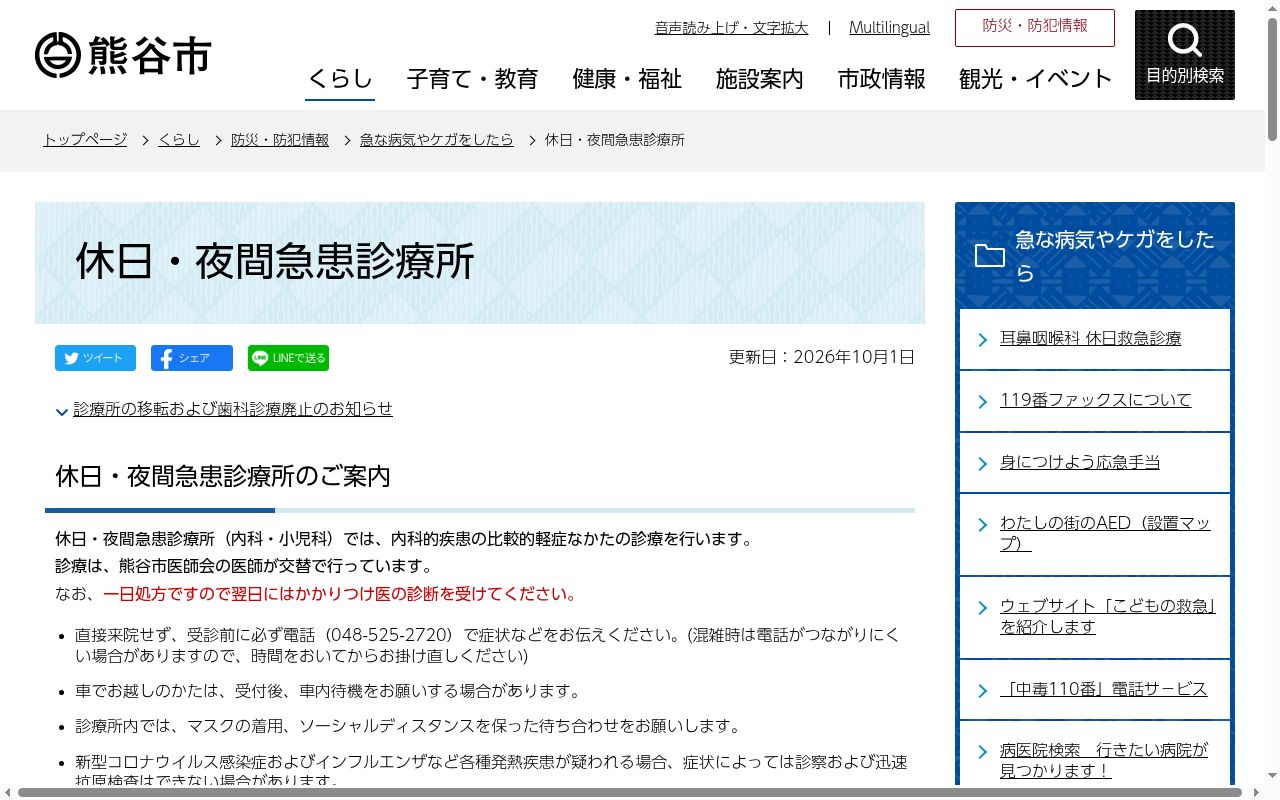1280x800 pixels.
Task: Click the bullet mentioning phone 048-525-2720
Action: [x=488, y=645]
